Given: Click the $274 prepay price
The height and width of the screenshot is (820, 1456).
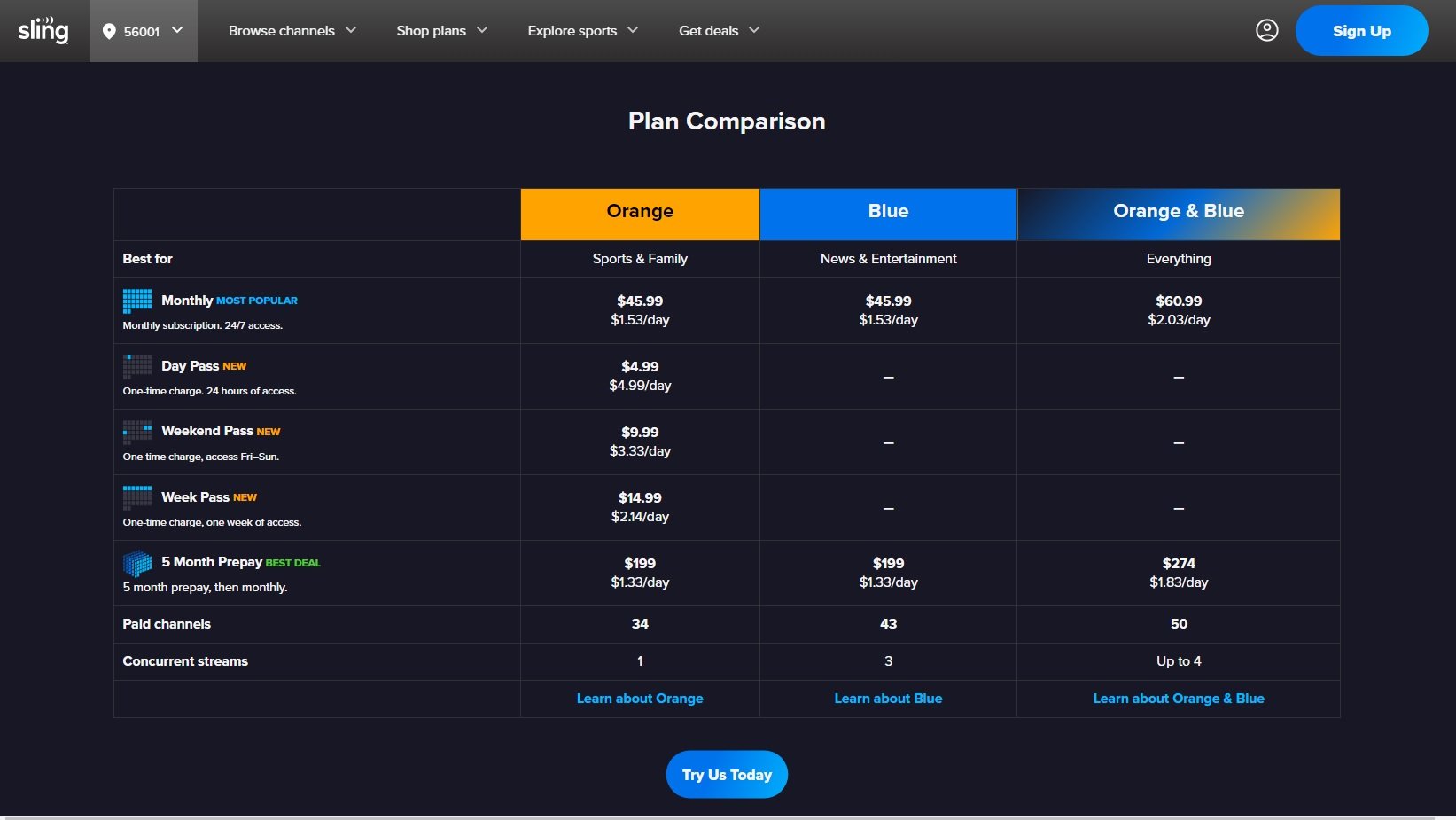Looking at the screenshot, I should tap(1179, 564).
